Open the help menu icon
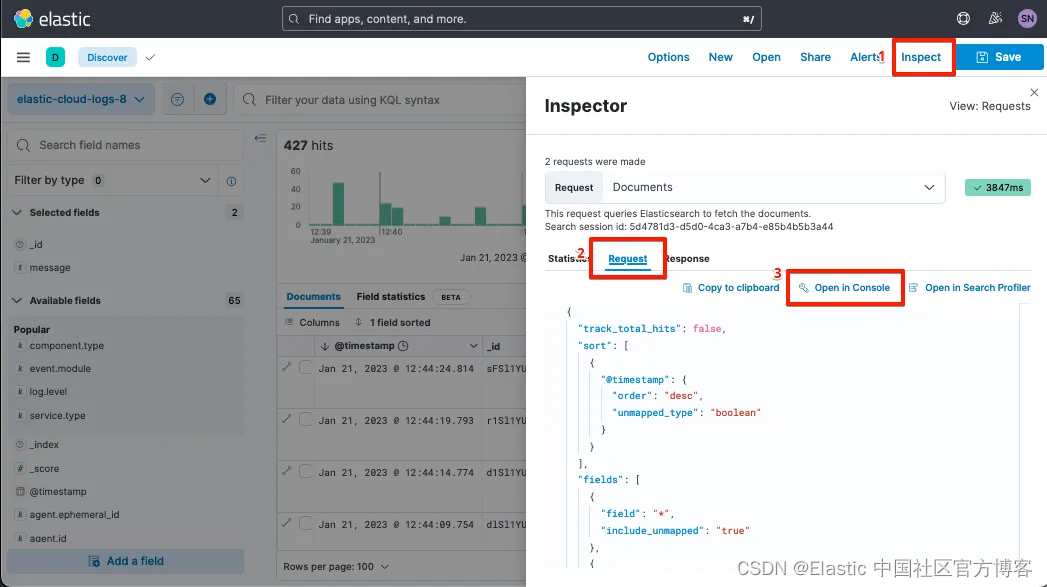Viewport: 1047px width, 587px height. pyautogui.click(x=963, y=19)
